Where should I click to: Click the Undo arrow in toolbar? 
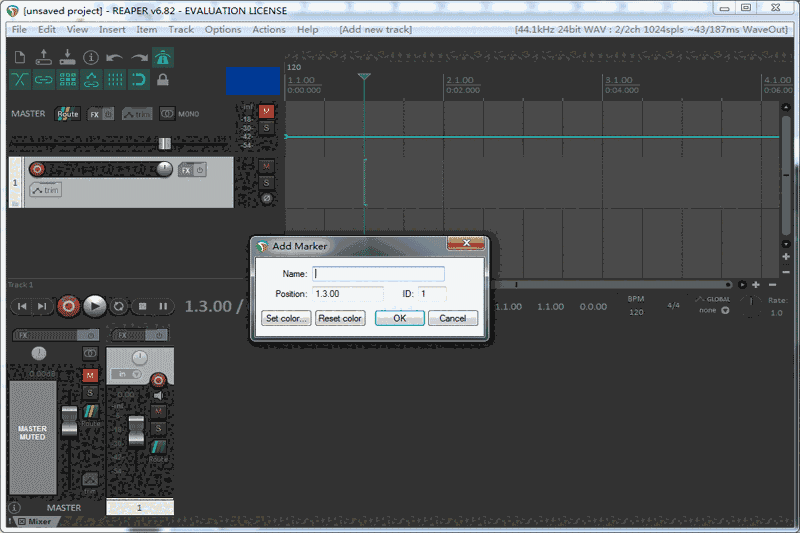point(115,57)
